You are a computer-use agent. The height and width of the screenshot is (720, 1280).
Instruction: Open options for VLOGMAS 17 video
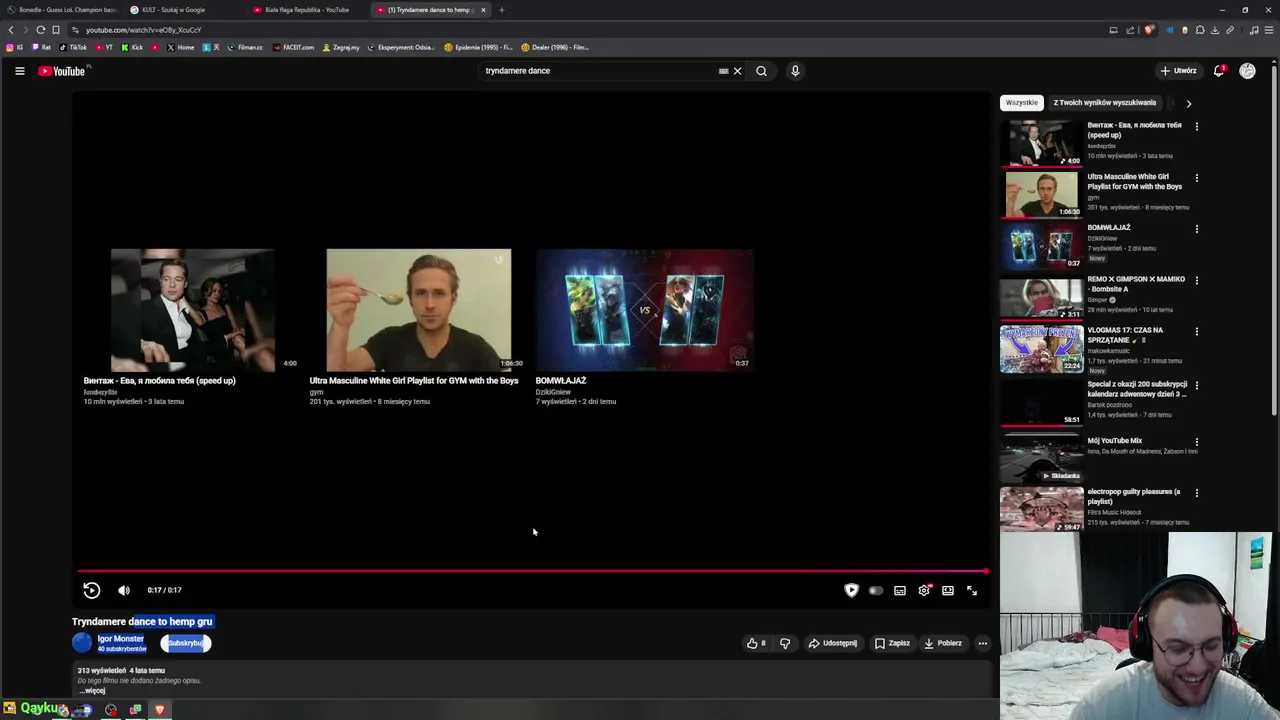coord(1196,331)
